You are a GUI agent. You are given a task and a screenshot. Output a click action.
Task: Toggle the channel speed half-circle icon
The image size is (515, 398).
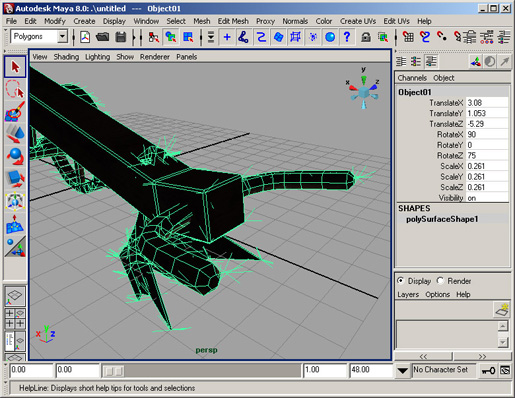[x=490, y=61]
